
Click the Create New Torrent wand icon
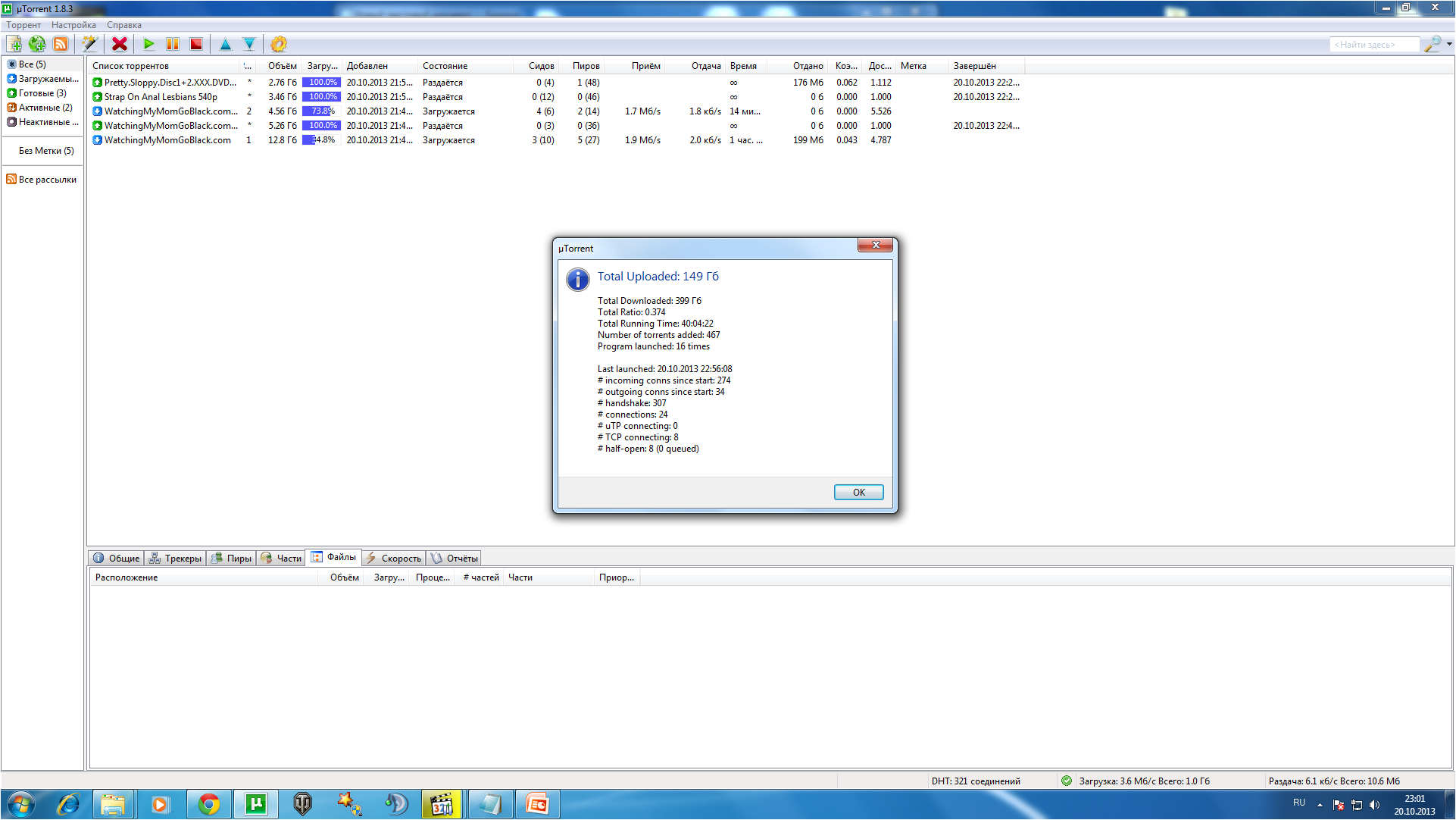(x=89, y=44)
